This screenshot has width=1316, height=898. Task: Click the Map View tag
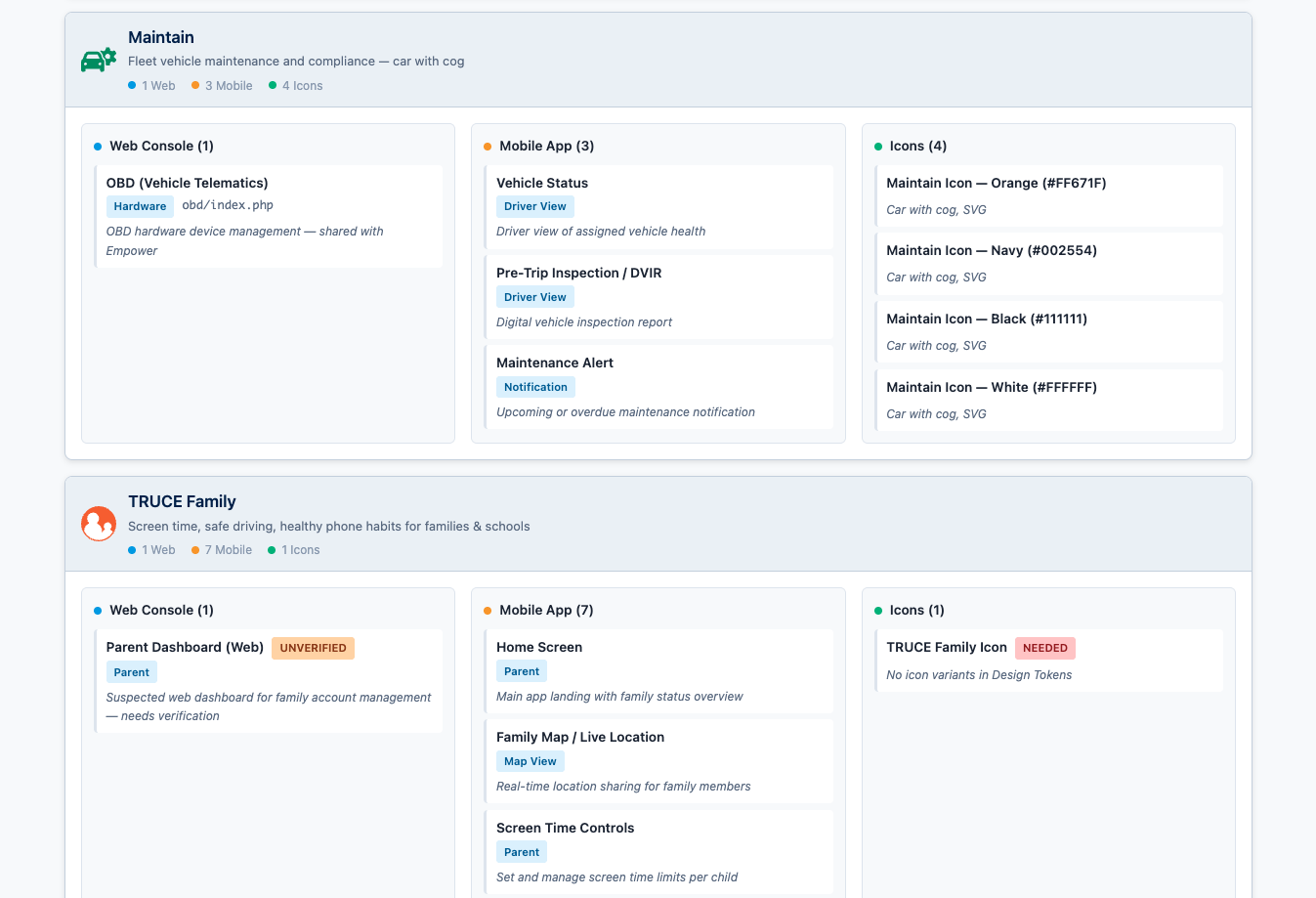531,761
